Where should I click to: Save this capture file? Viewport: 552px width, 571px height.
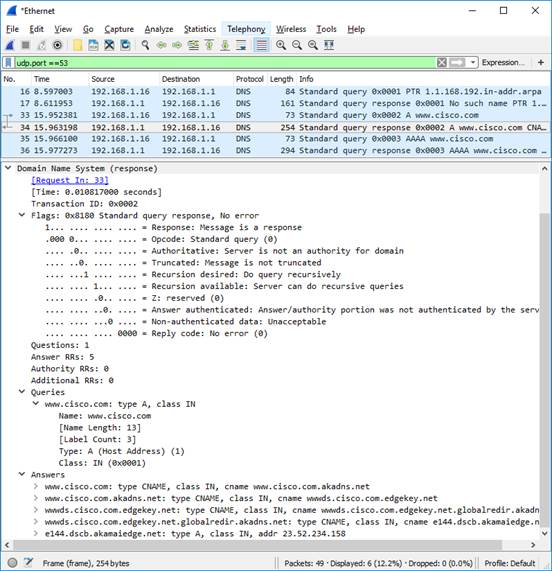94,45
